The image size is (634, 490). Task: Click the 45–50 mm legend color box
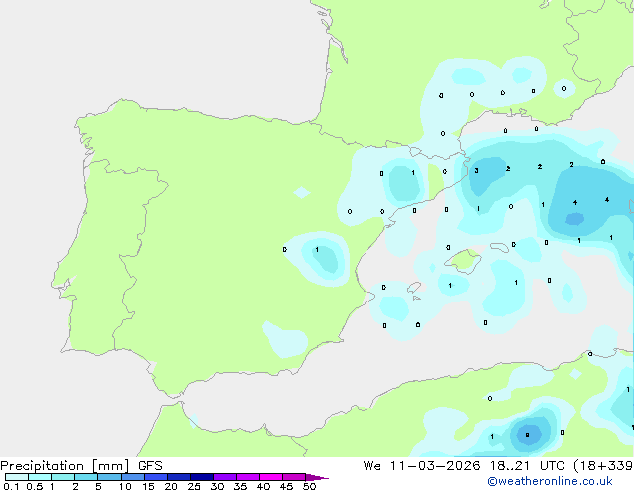coord(294,477)
